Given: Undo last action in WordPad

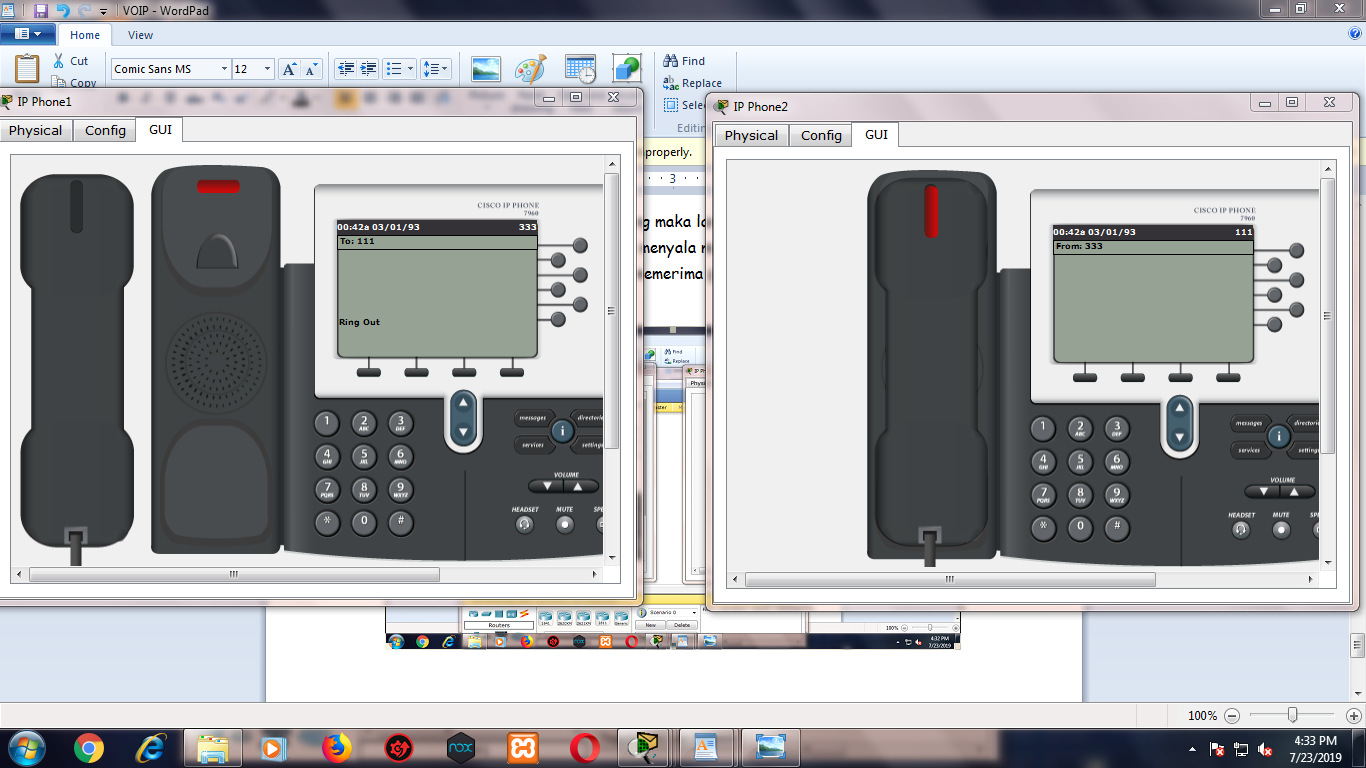Looking at the screenshot, I should coord(63,10).
